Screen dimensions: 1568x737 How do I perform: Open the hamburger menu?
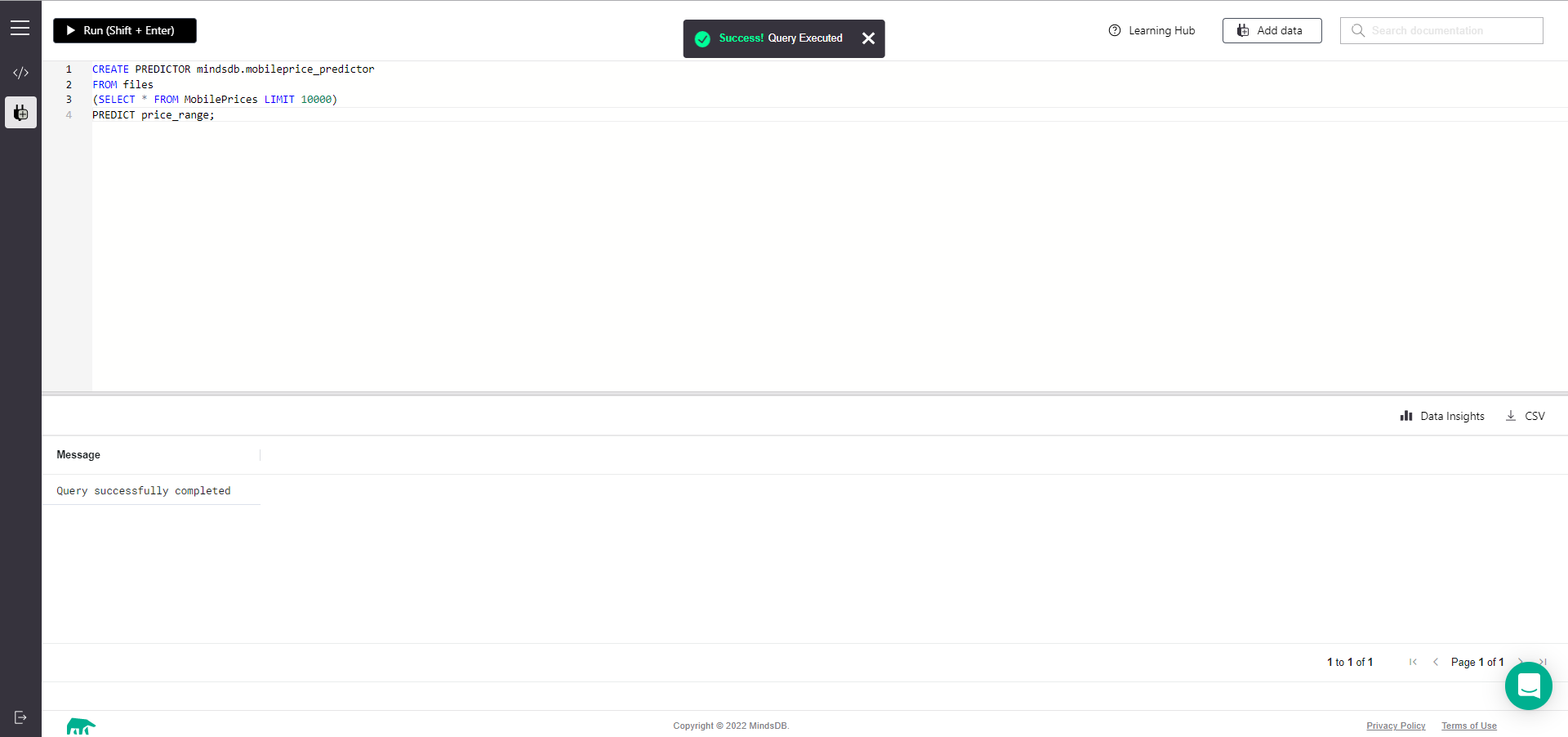(x=20, y=29)
